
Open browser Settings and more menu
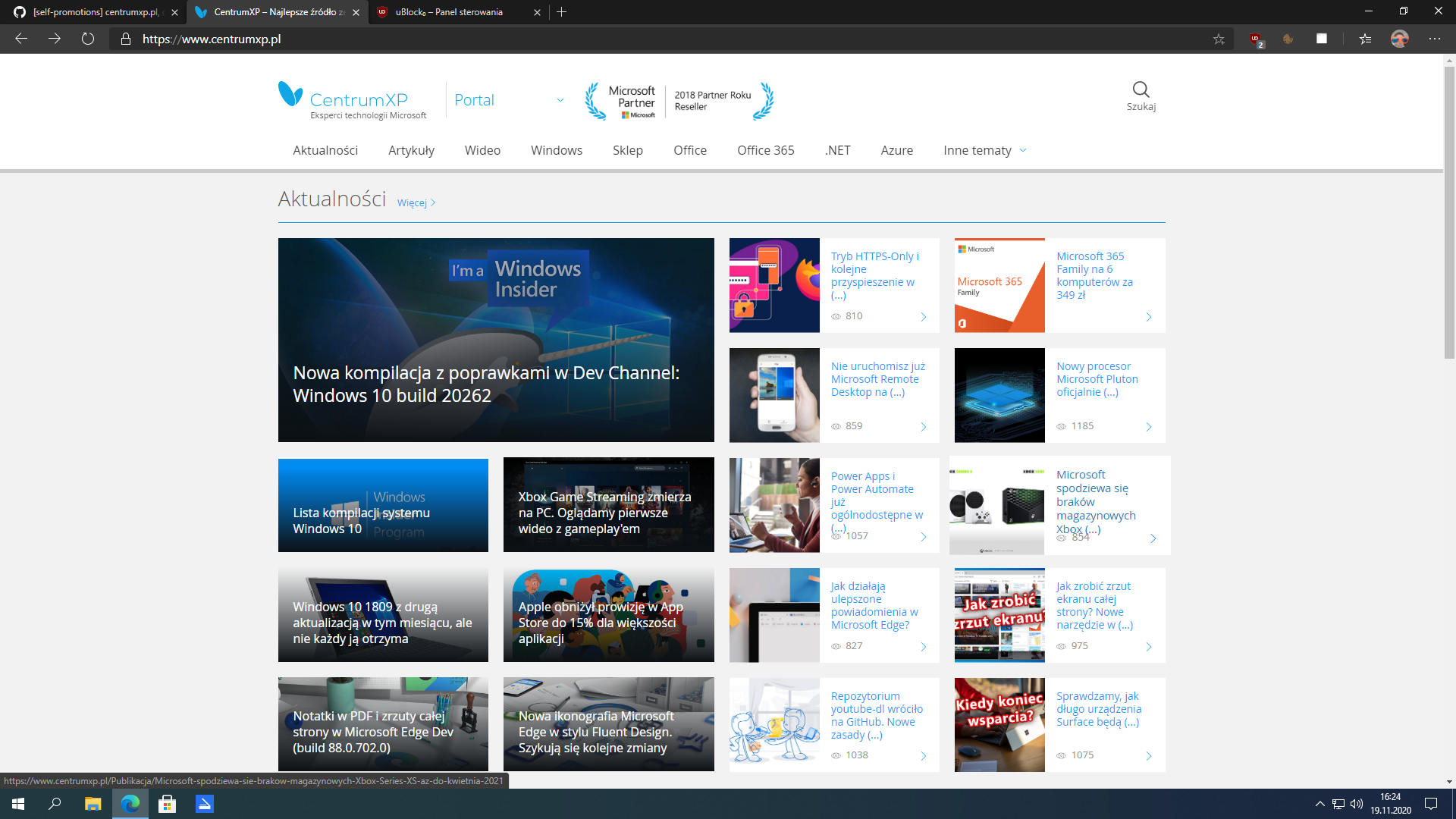(x=1435, y=39)
